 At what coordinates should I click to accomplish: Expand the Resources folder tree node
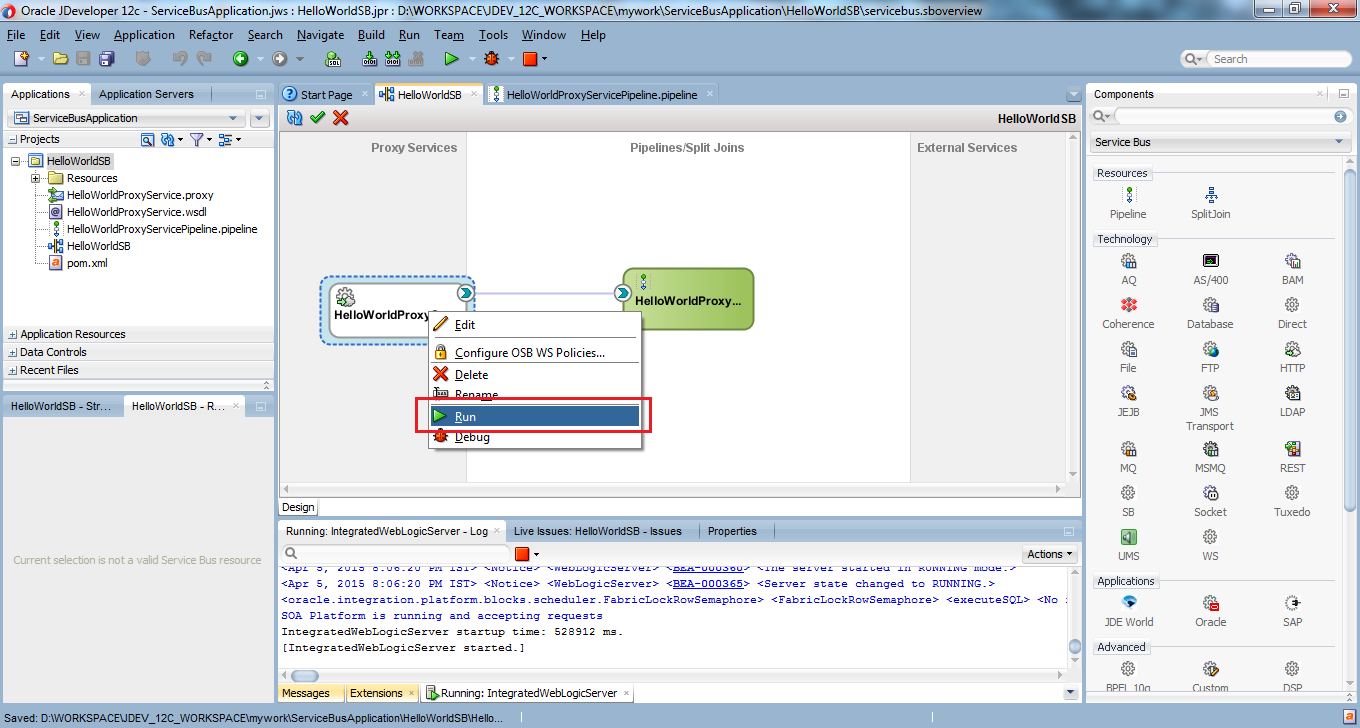(x=35, y=178)
